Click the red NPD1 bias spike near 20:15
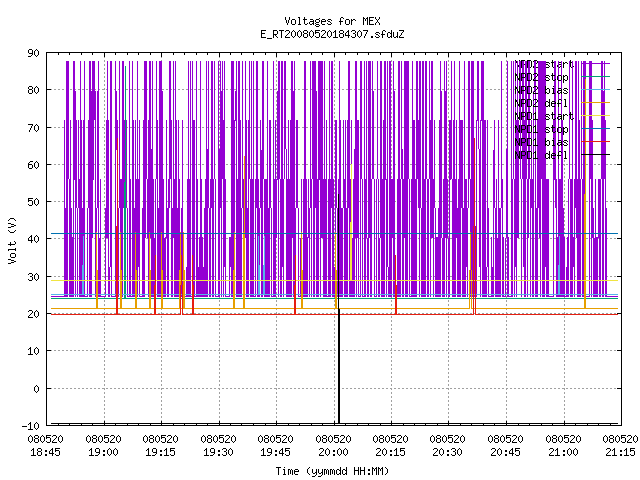Image resolution: width=640 pixels, height=480 pixels. click(396, 284)
